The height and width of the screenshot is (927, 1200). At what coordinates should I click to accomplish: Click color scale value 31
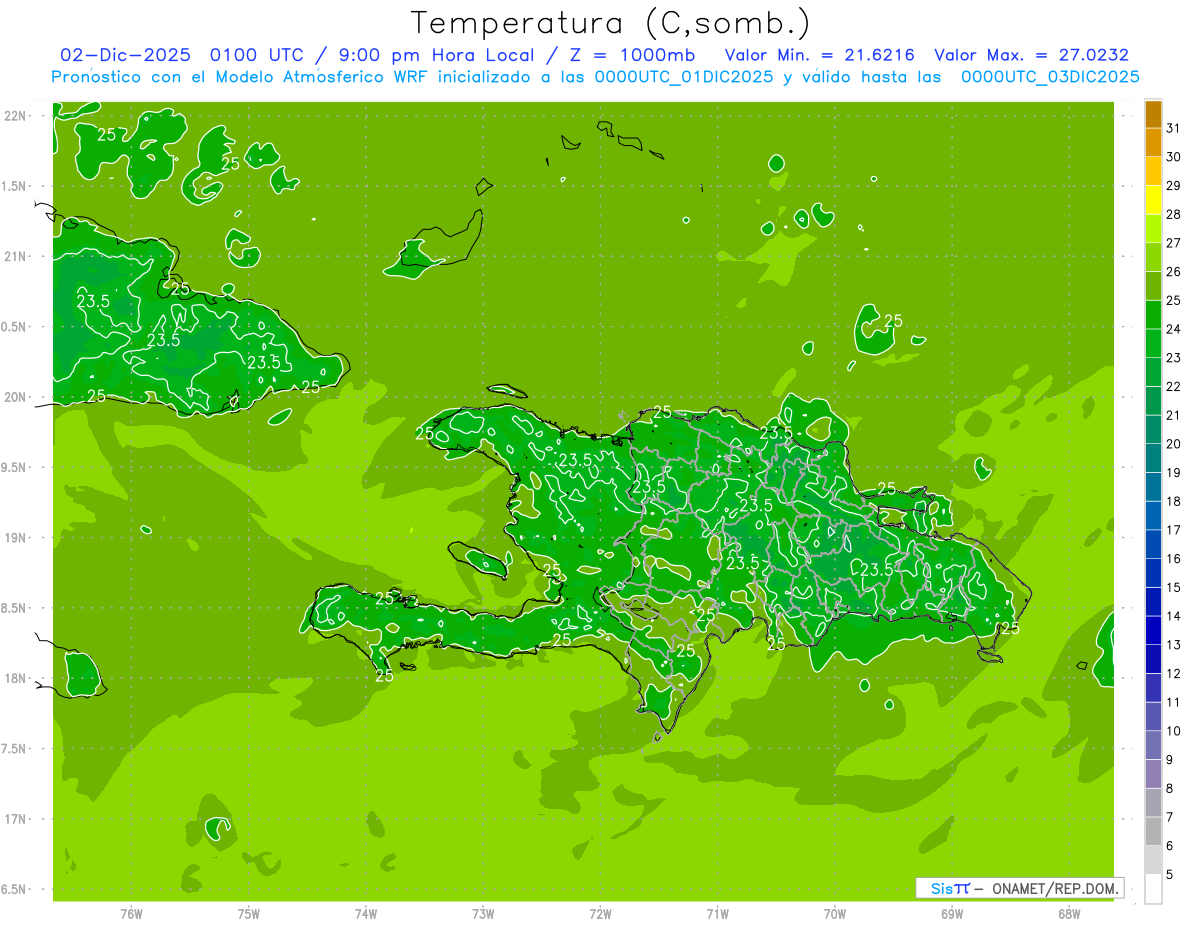click(1173, 128)
